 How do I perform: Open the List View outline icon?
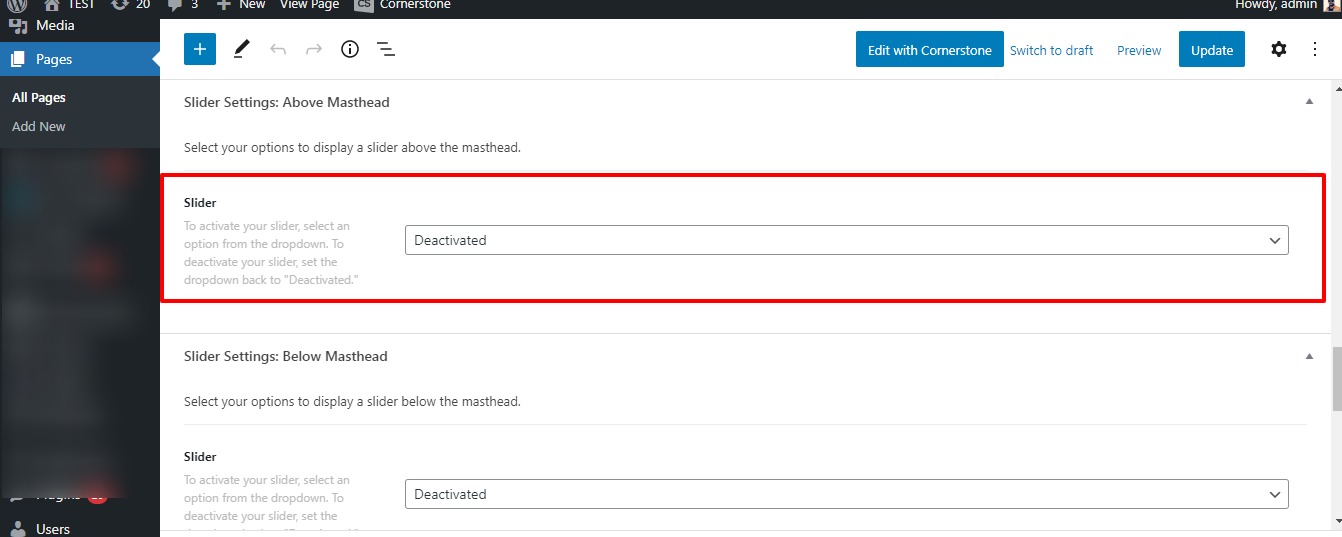tap(386, 49)
